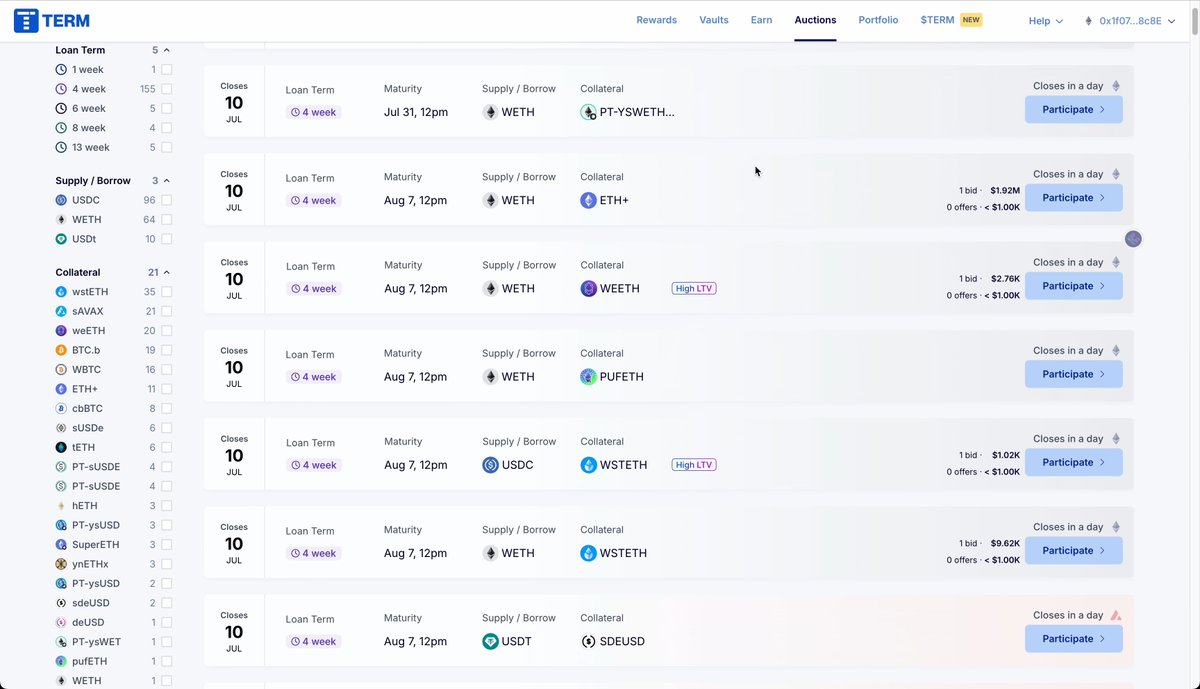Click the sAVAX filter token icon
Image resolution: width=1200 pixels, height=689 pixels.
pos(62,311)
